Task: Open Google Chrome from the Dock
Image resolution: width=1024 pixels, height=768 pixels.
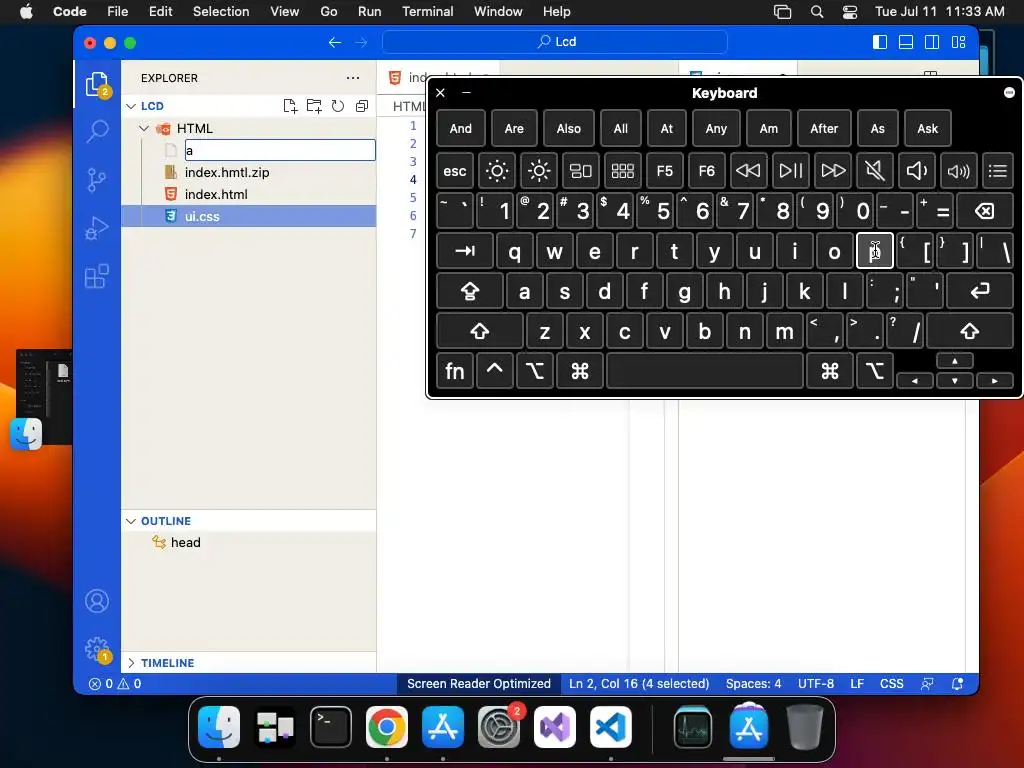Action: [x=387, y=727]
